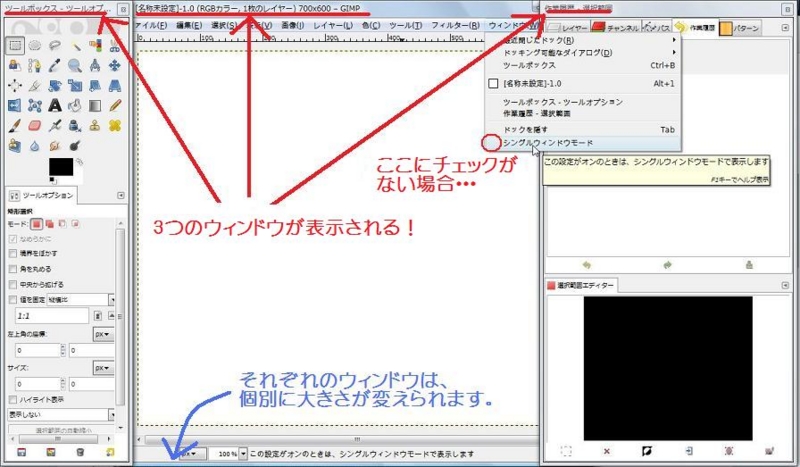Choose the subtract from selection mode icon
800x467 pixels.
coord(62,224)
